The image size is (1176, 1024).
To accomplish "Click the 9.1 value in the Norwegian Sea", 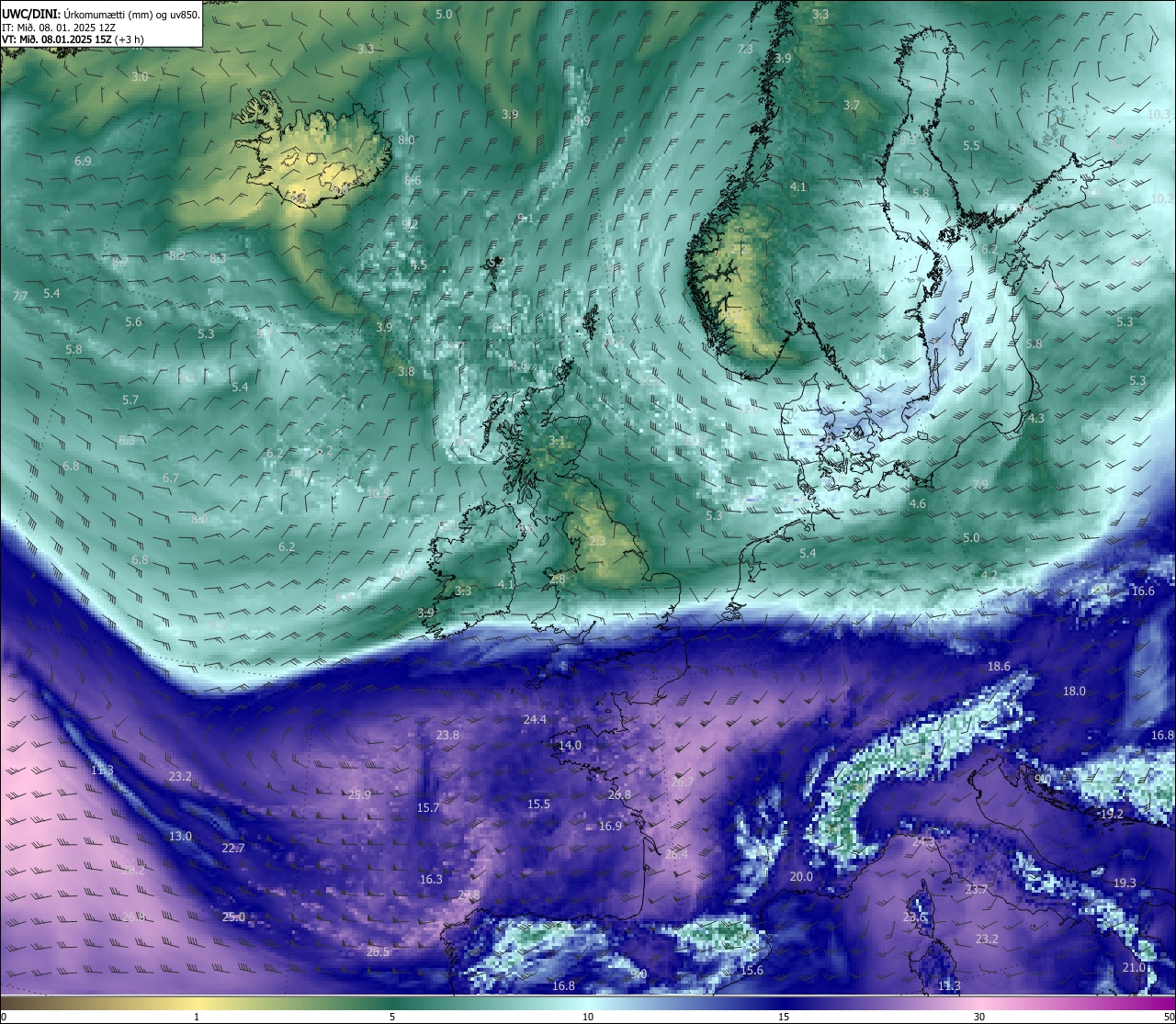I will pyautogui.click(x=526, y=219).
